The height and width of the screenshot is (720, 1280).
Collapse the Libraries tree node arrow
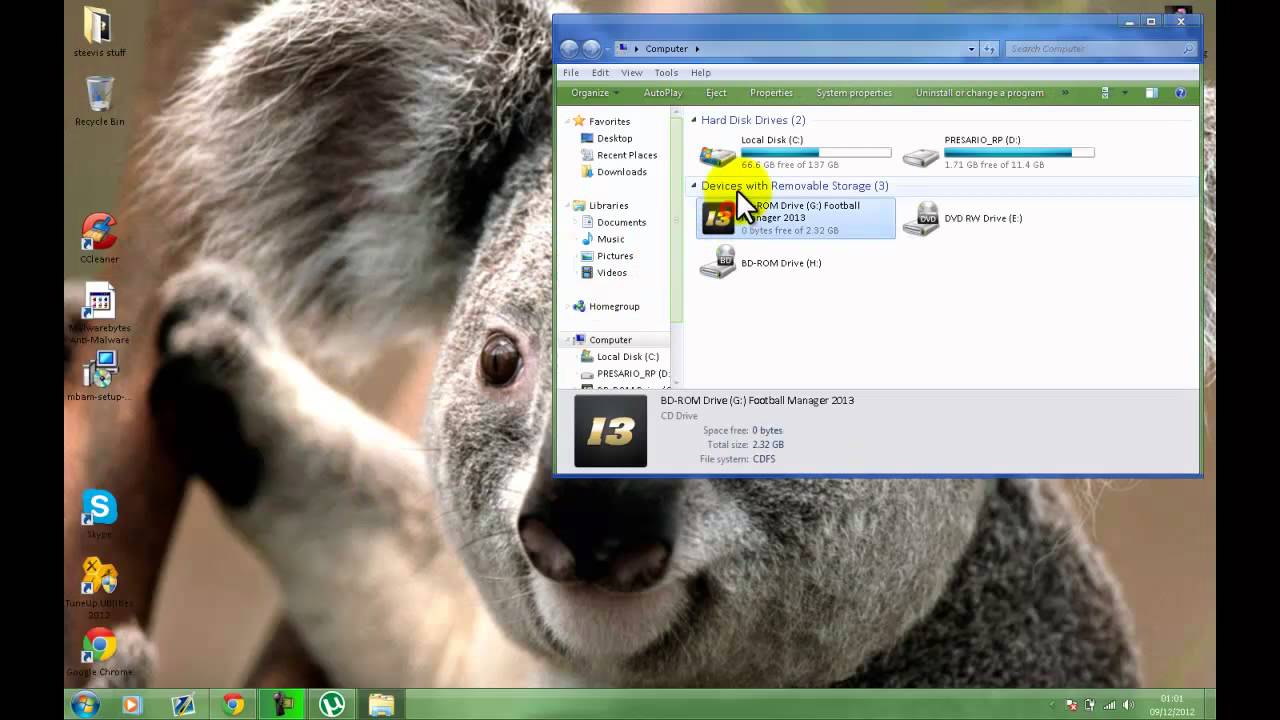(x=566, y=205)
